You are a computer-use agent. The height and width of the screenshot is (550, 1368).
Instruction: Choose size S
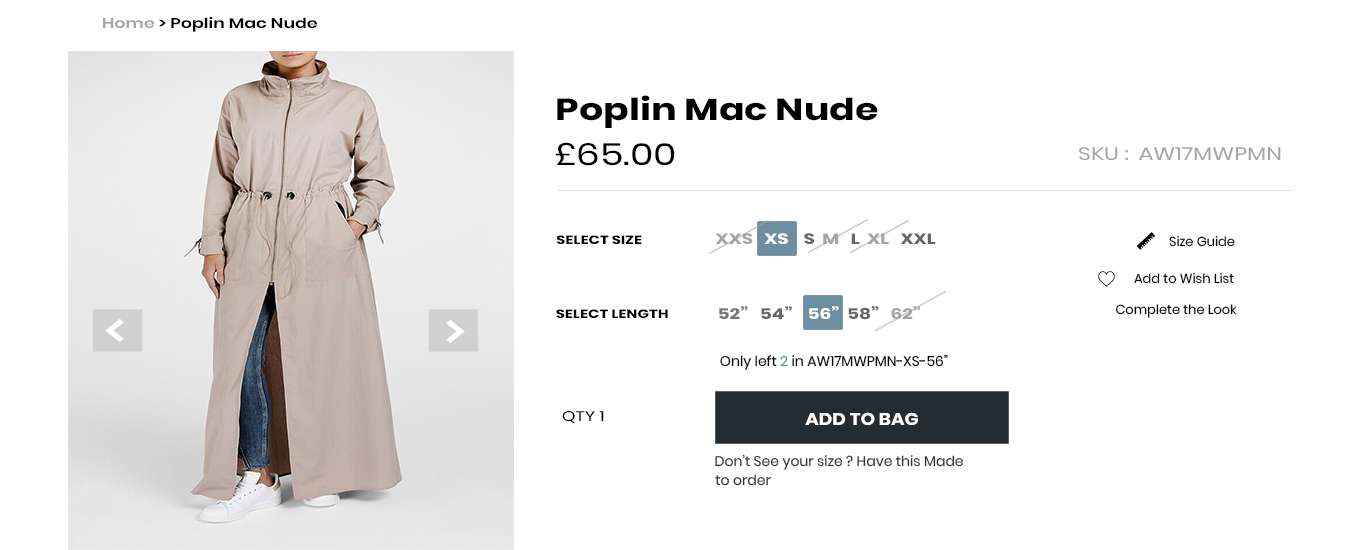point(809,239)
